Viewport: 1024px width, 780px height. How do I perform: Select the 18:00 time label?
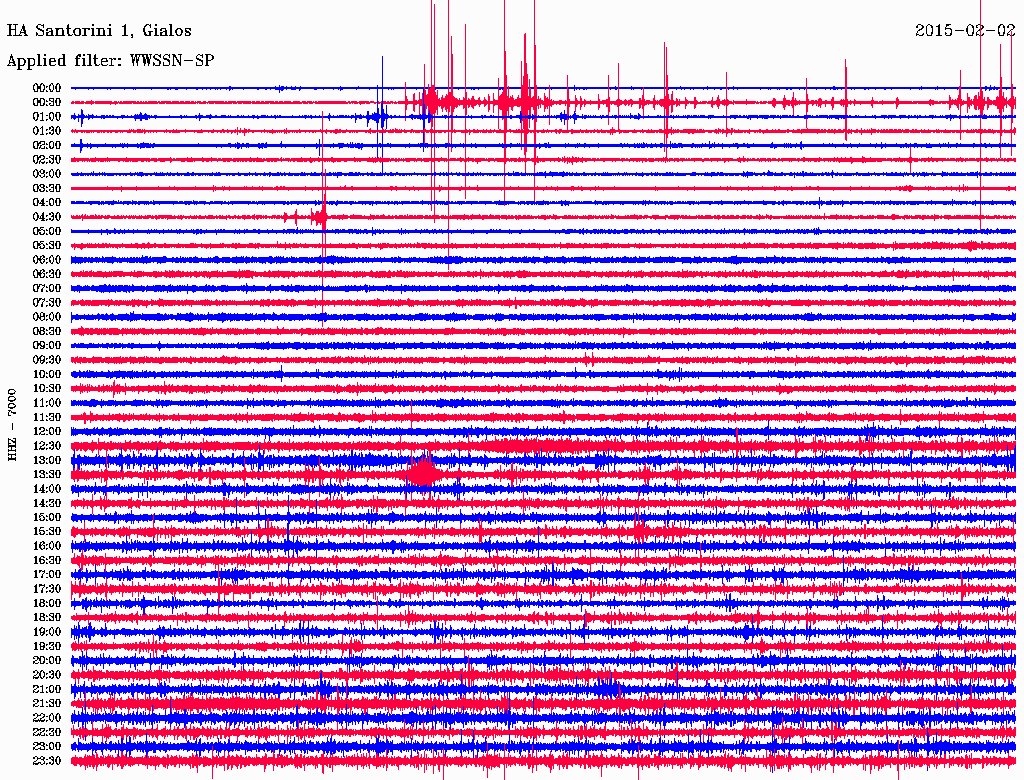47,603
